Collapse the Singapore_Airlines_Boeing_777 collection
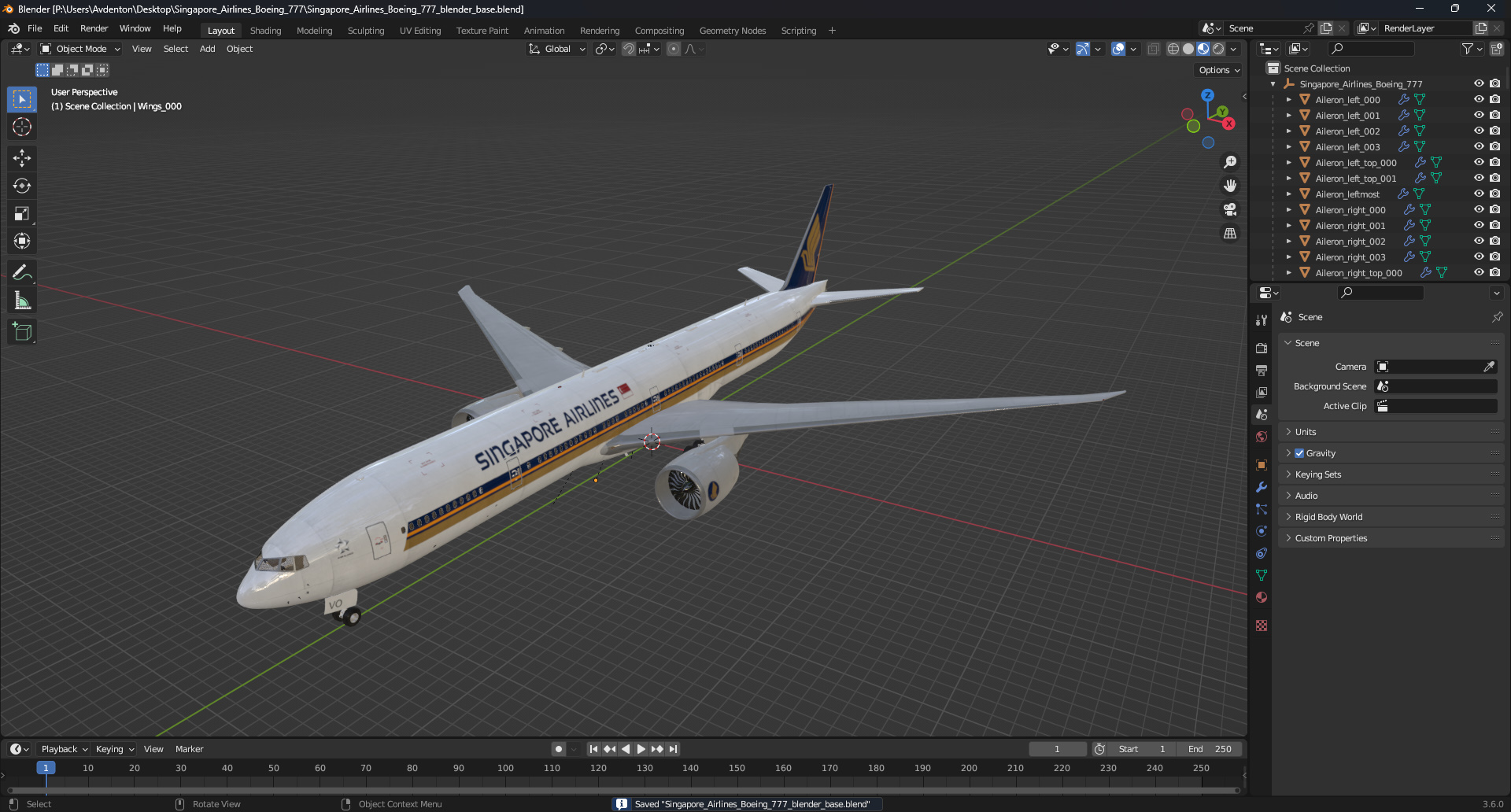The width and height of the screenshot is (1511, 812). point(1273,84)
